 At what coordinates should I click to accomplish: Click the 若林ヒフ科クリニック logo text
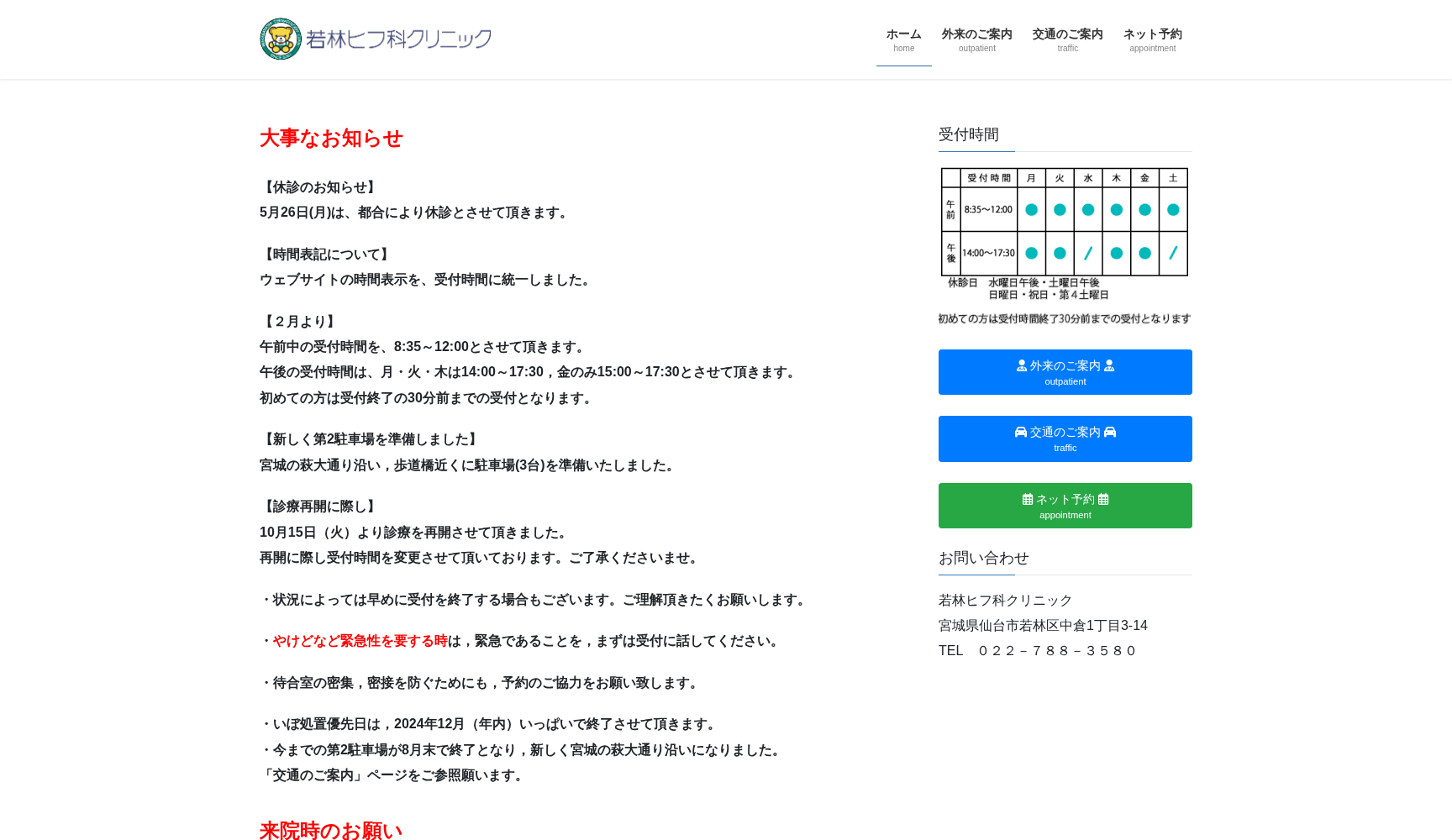401,38
